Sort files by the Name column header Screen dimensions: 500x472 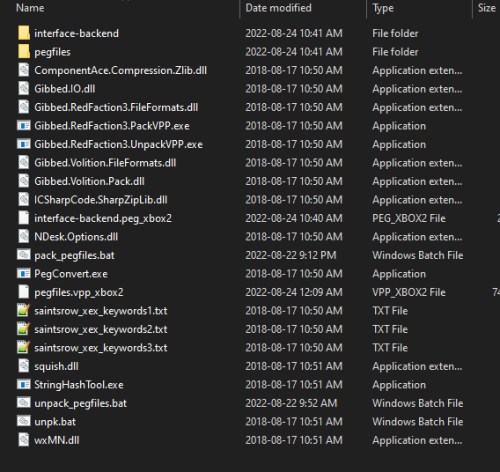pos(30,8)
